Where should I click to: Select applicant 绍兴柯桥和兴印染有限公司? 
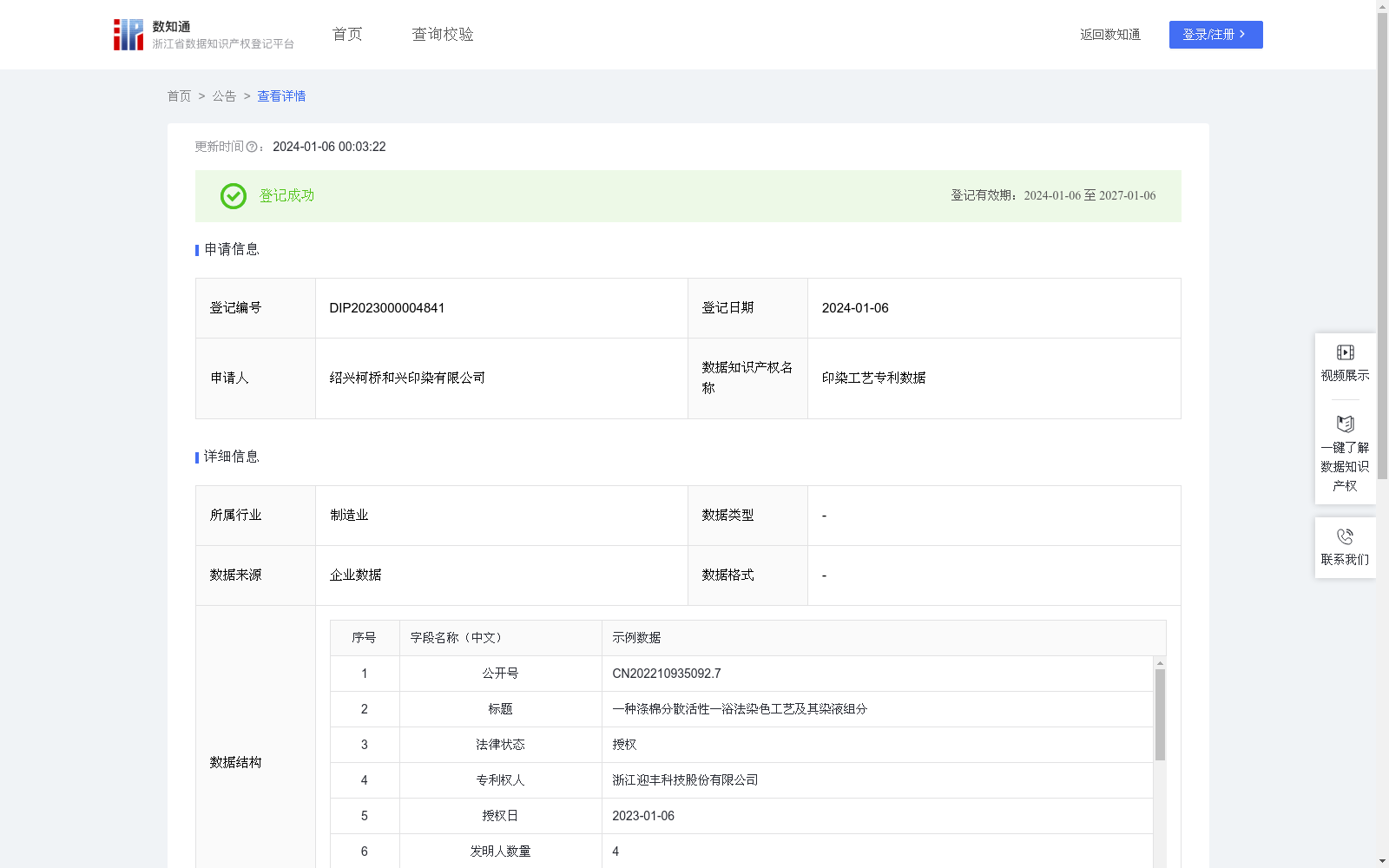[407, 378]
